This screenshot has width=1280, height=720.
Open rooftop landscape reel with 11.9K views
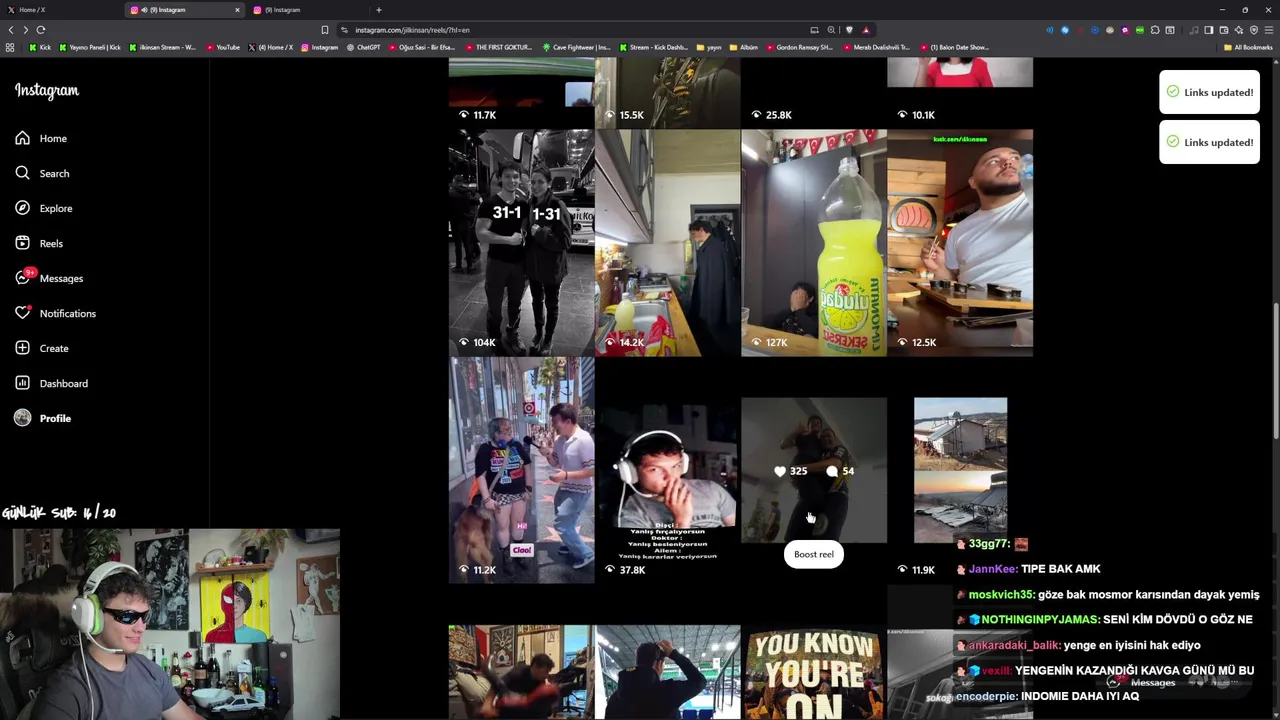pos(960,470)
